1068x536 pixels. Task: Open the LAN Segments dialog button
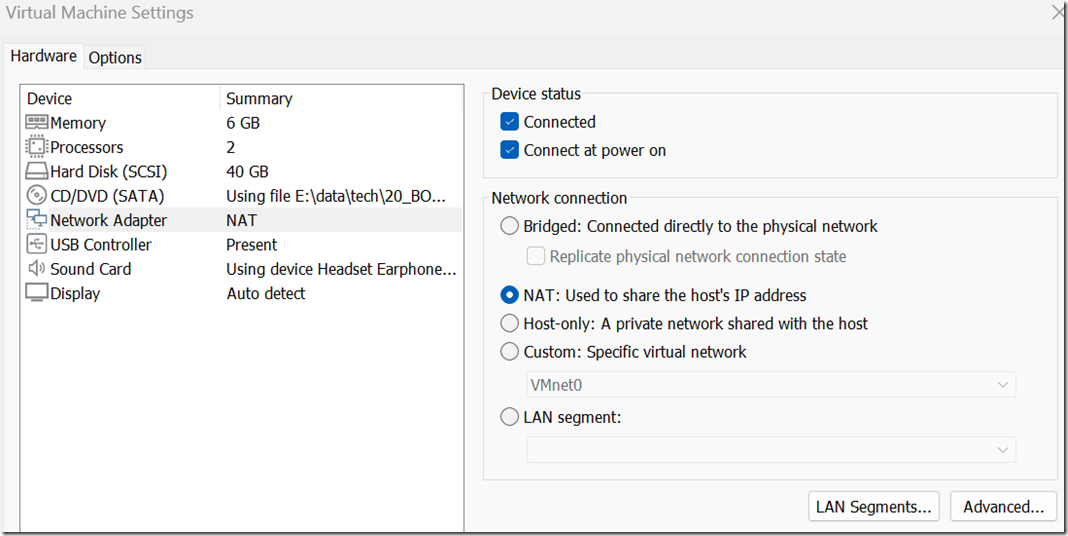coord(873,507)
